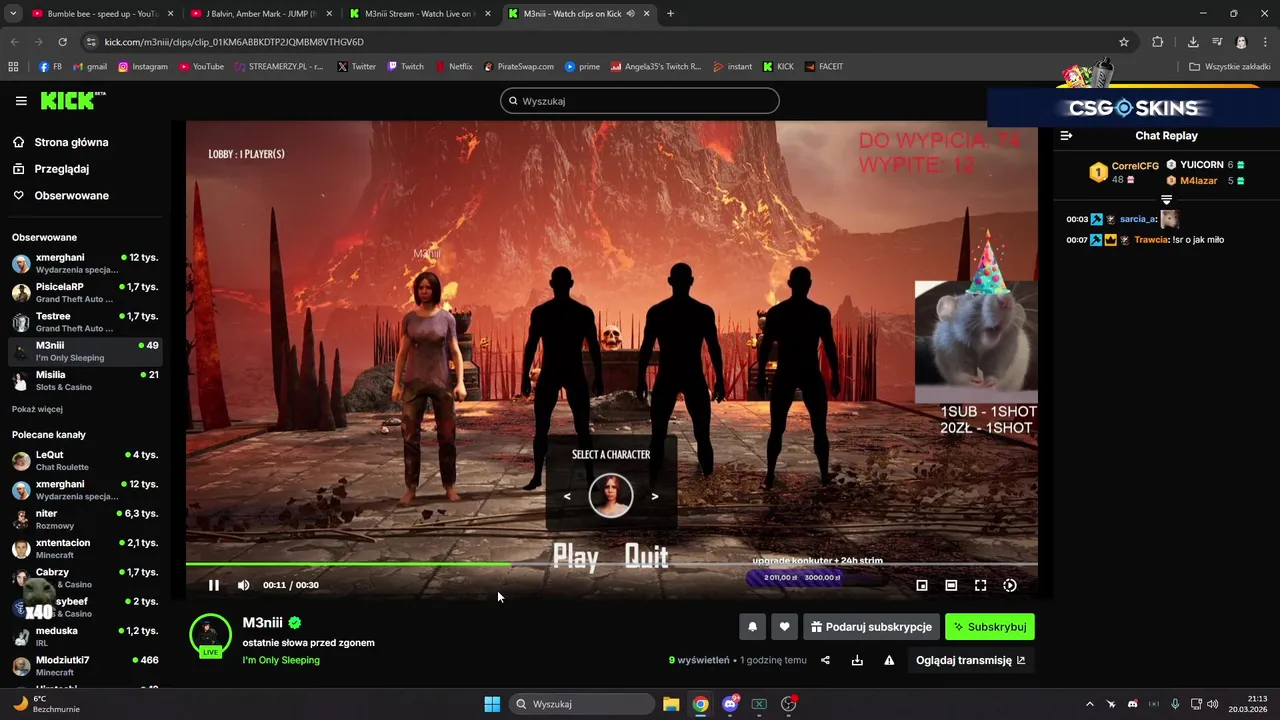Open Chrome downloads icon
Viewport: 1280px width, 720px height.
[1193, 42]
